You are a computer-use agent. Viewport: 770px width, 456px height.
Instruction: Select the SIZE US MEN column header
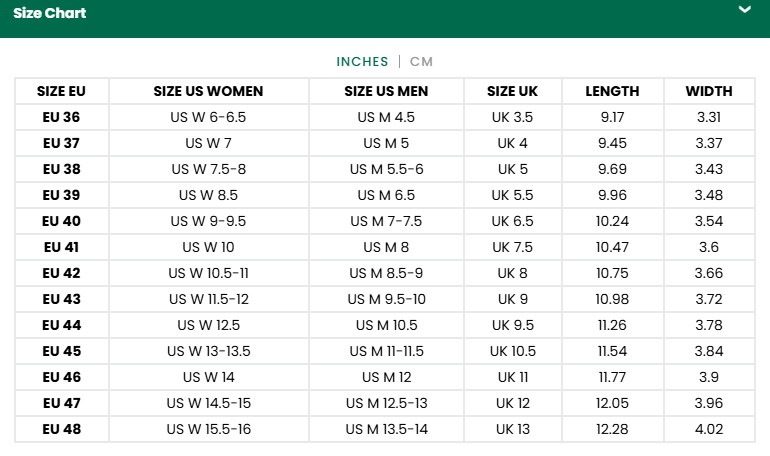coord(386,91)
